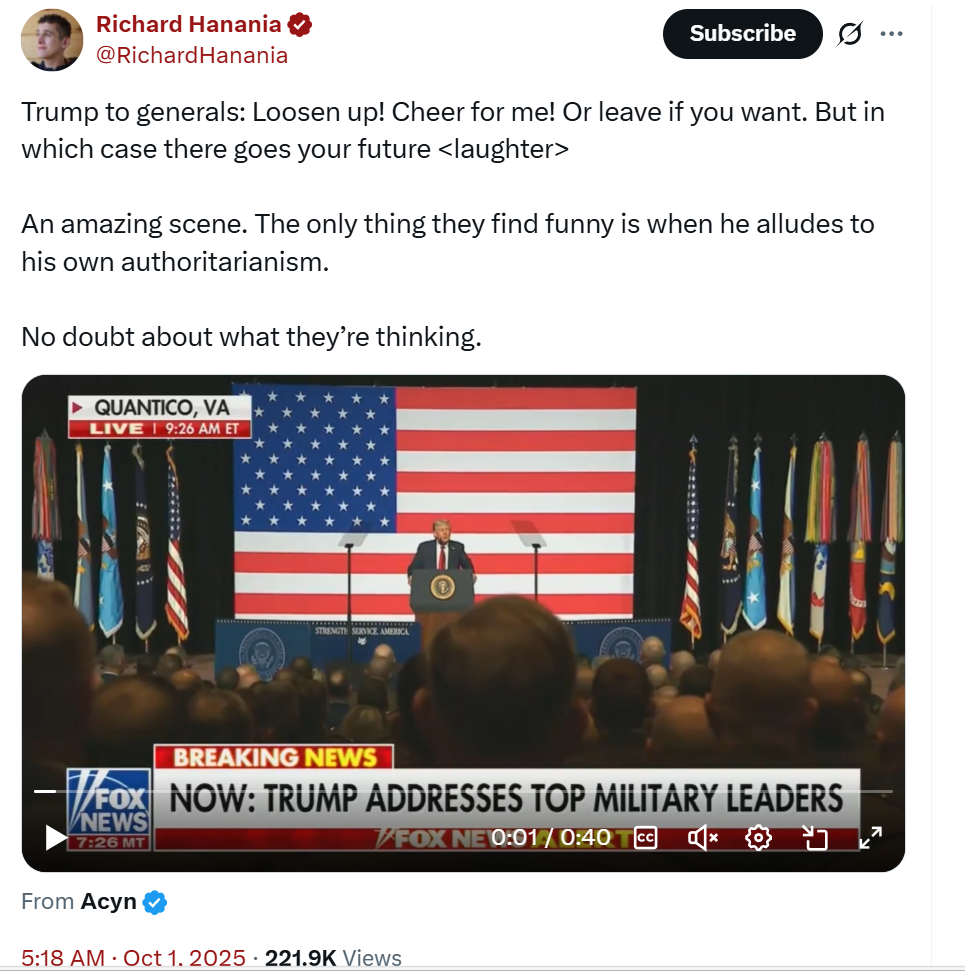Enable picture-in-picture mode
965x971 pixels.
[815, 837]
